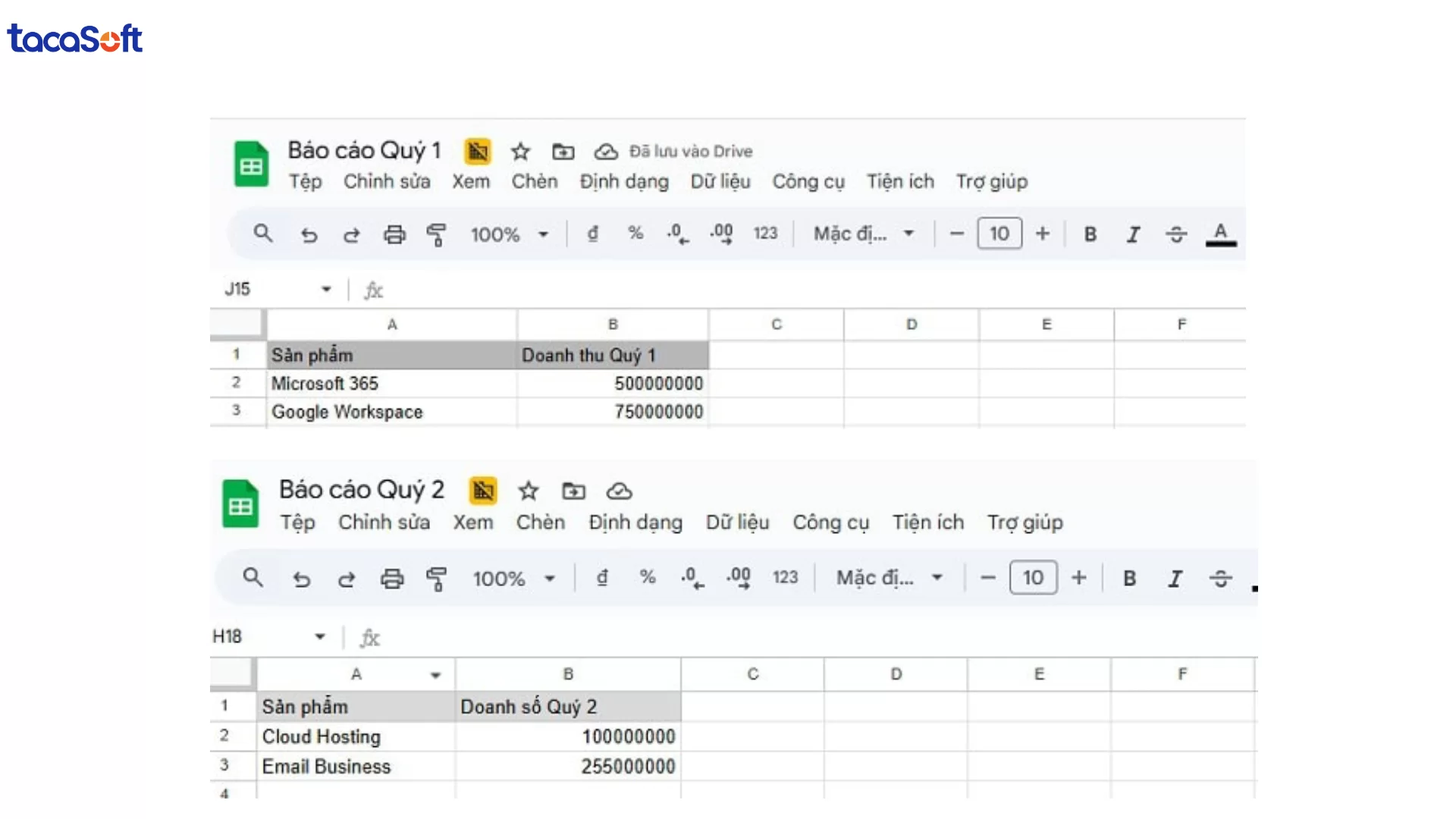Open the zoom level dropdown showing 100%
The width and height of the screenshot is (1456, 819).
(x=510, y=234)
